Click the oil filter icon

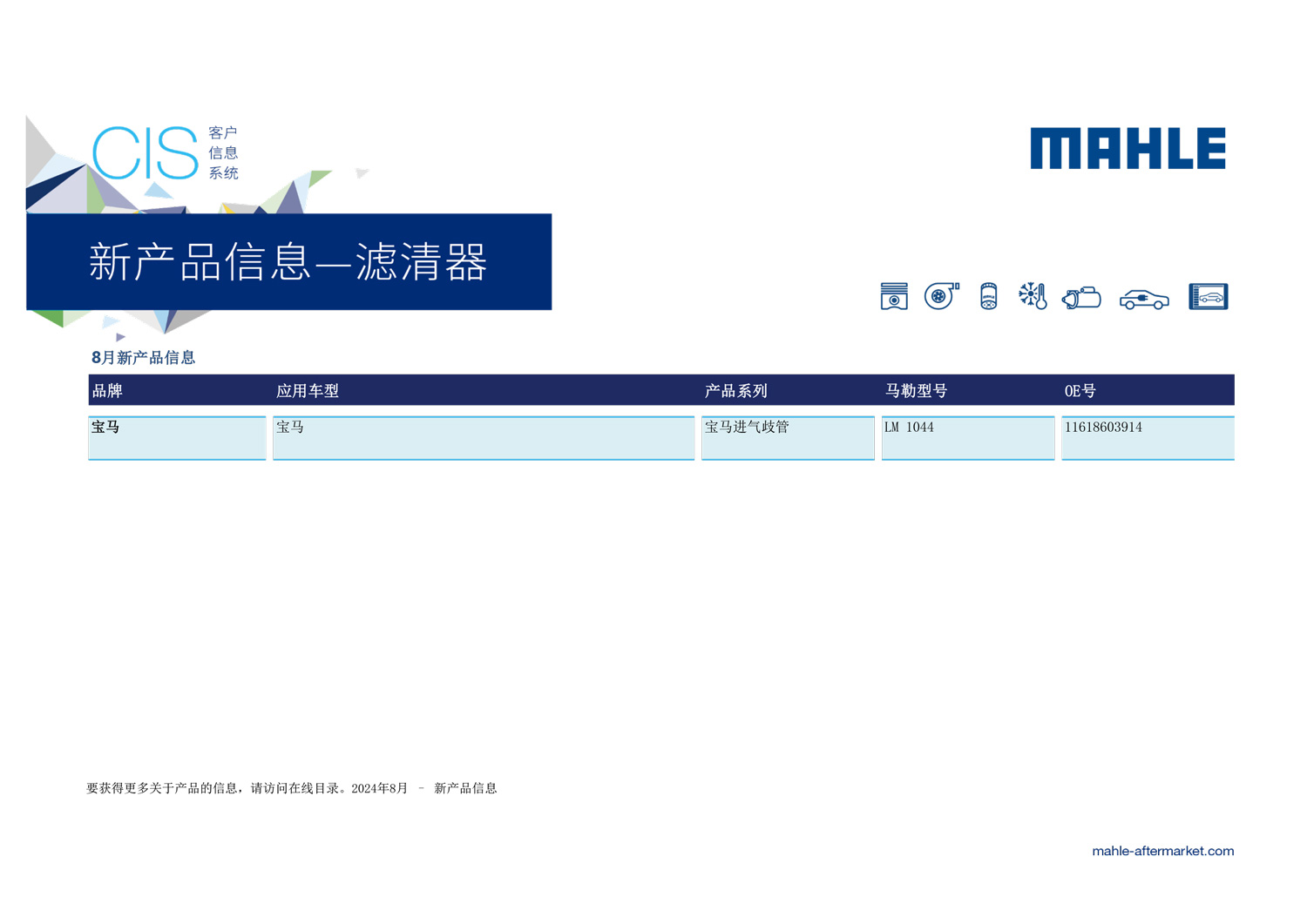coord(988,296)
